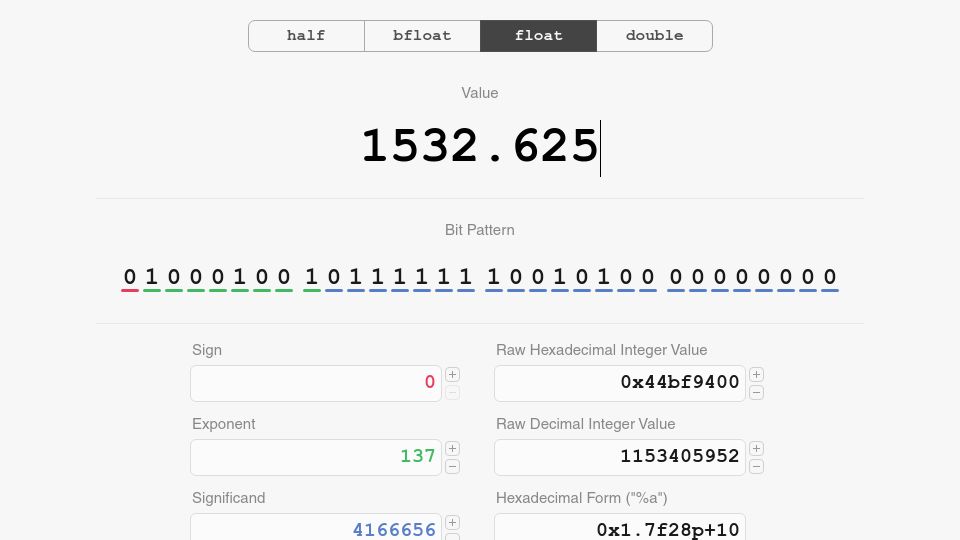Focus the Raw Decimal field 1153405952

(x=620, y=457)
